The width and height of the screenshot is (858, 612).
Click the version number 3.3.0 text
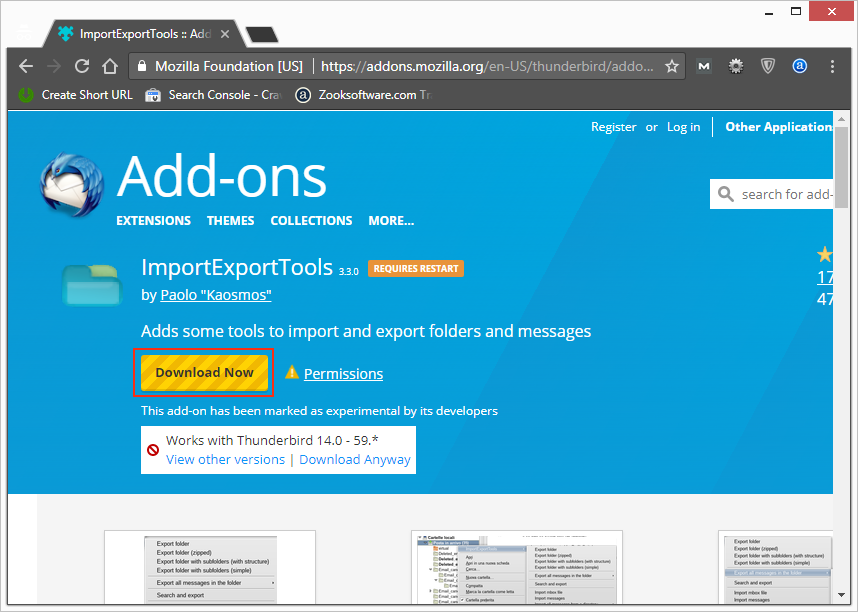click(x=349, y=272)
